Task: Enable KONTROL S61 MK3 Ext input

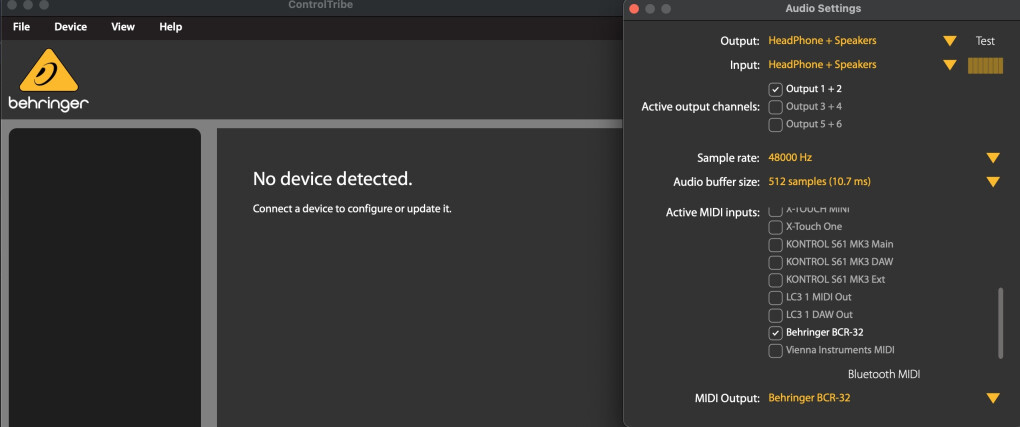Action: point(775,280)
